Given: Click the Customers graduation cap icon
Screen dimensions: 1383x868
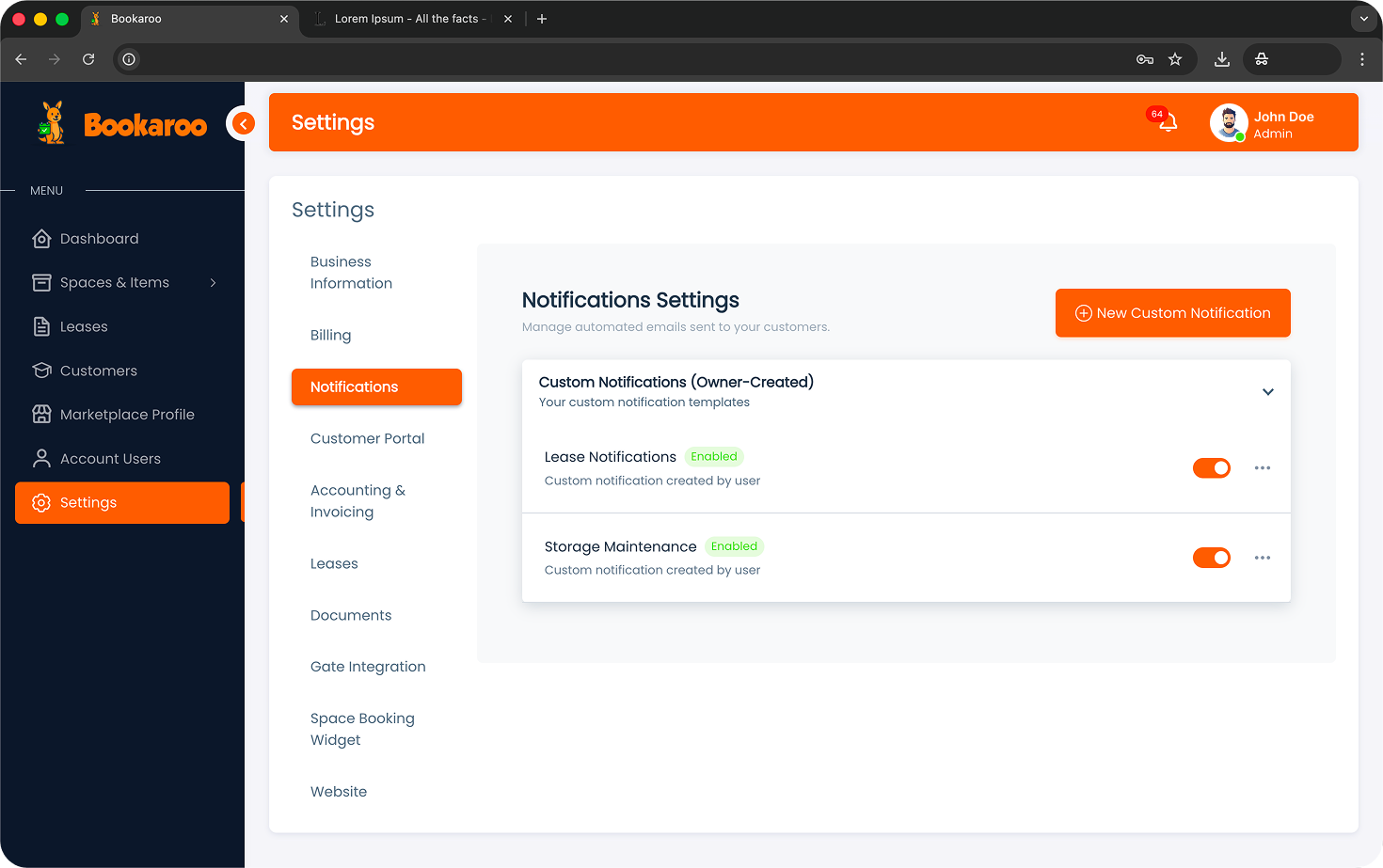Looking at the screenshot, I should point(41,371).
